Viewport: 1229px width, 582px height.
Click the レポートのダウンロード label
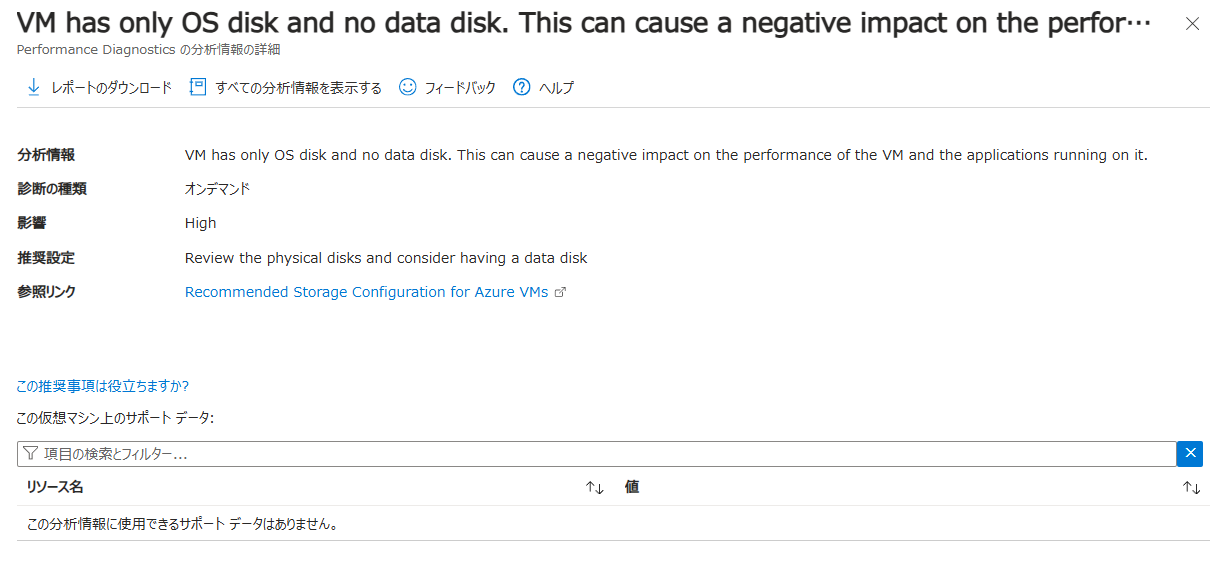pyautogui.click(x=111, y=88)
